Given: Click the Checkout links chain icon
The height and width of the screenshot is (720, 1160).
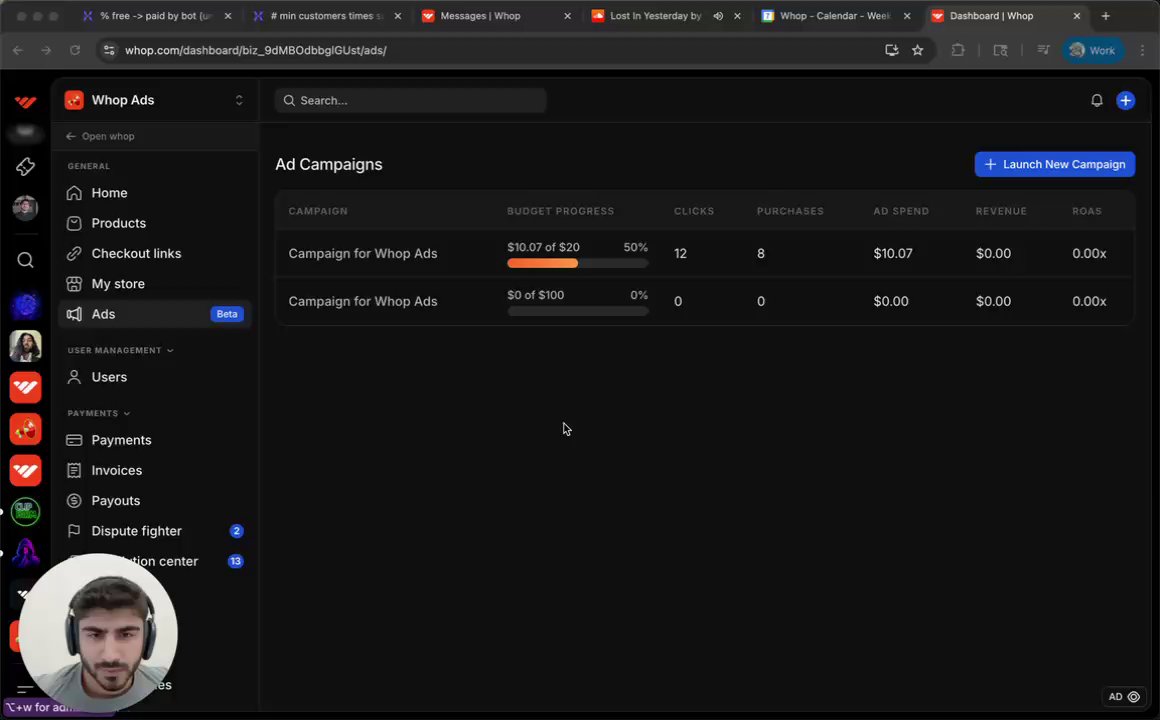Looking at the screenshot, I should [74, 254].
